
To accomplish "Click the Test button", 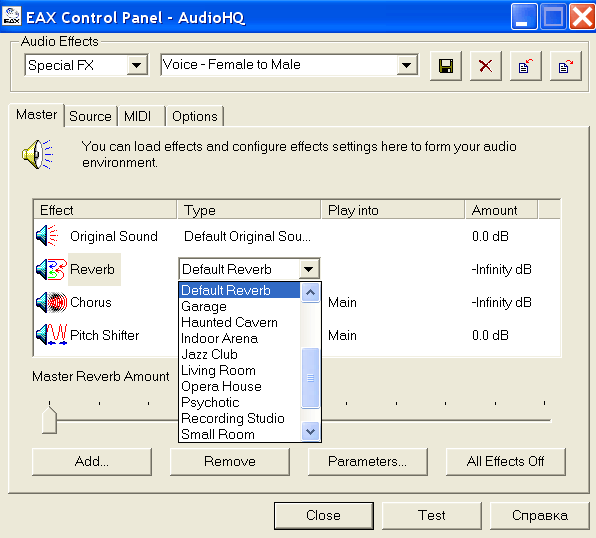I will [431, 516].
